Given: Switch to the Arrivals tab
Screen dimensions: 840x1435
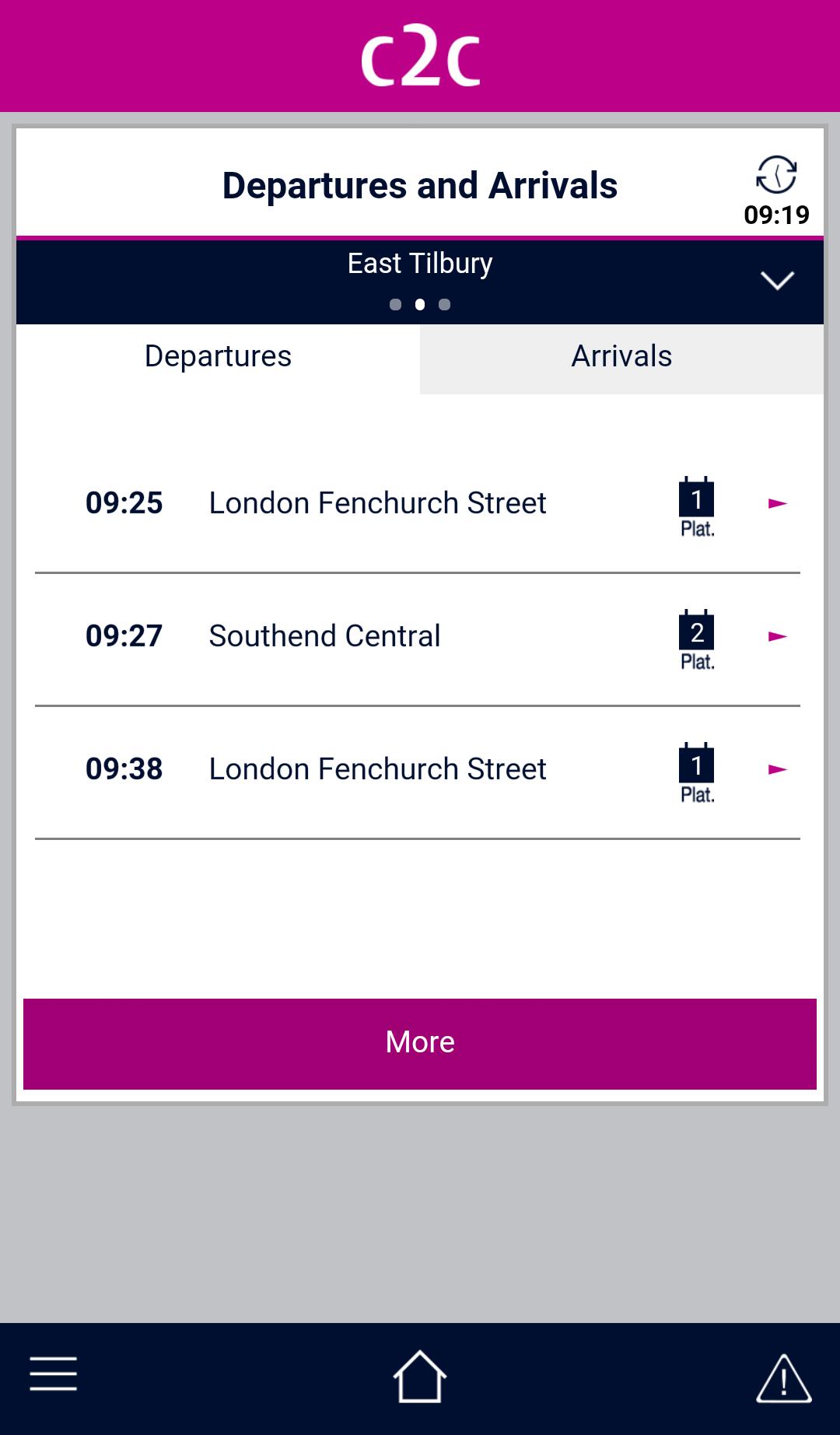Looking at the screenshot, I should coord(621,357).
